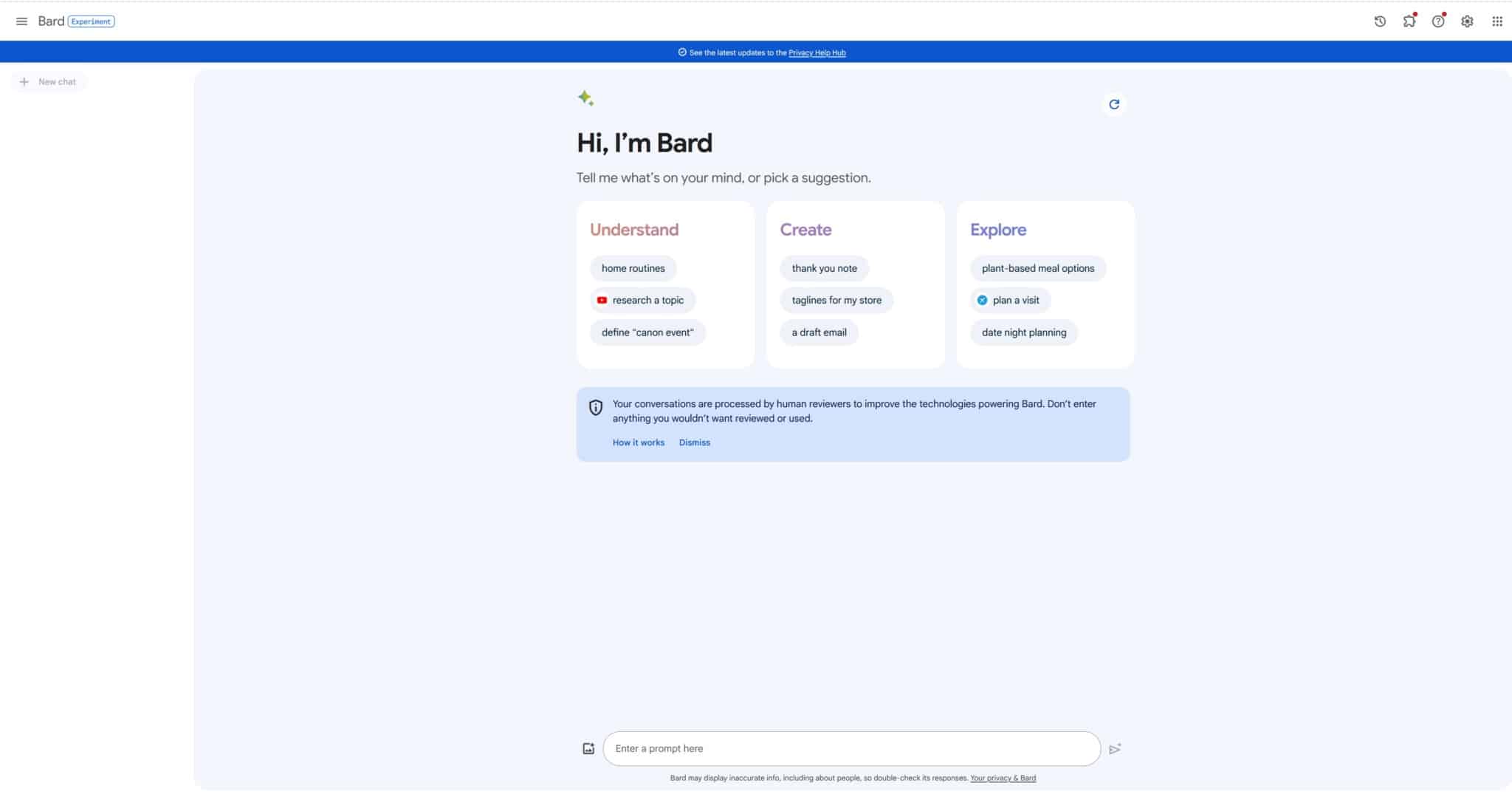Open Bard activity history icon
1512x797 pixels.
1380,21
